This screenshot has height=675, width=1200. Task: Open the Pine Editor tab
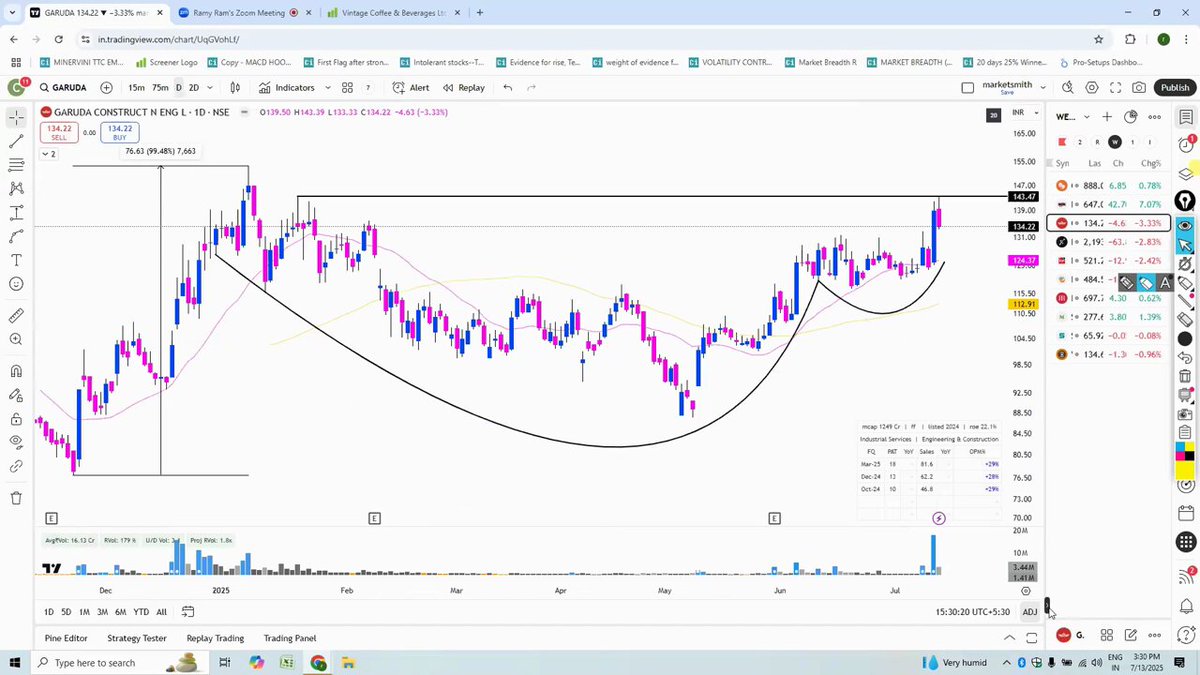(66, 638)
